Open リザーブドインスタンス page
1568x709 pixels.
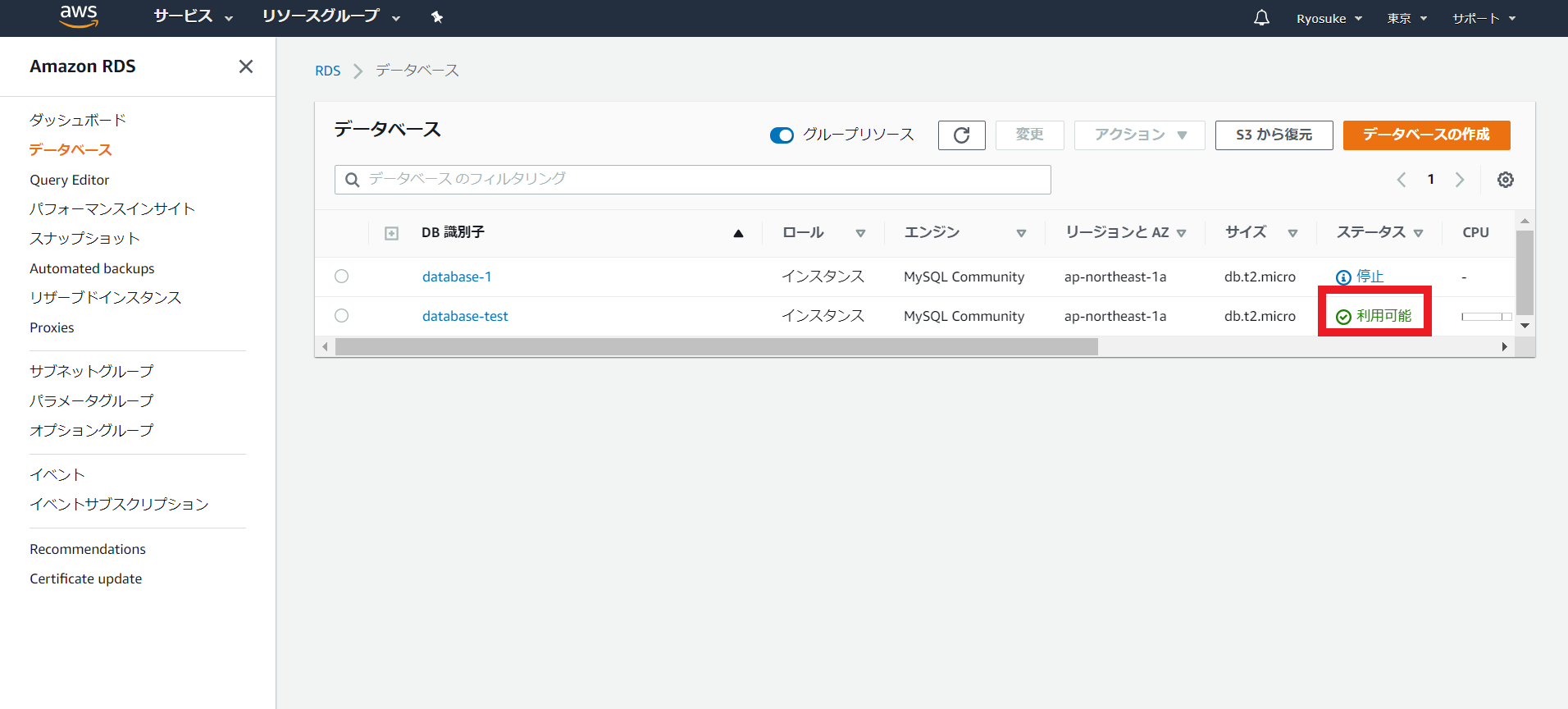[106, 297]
